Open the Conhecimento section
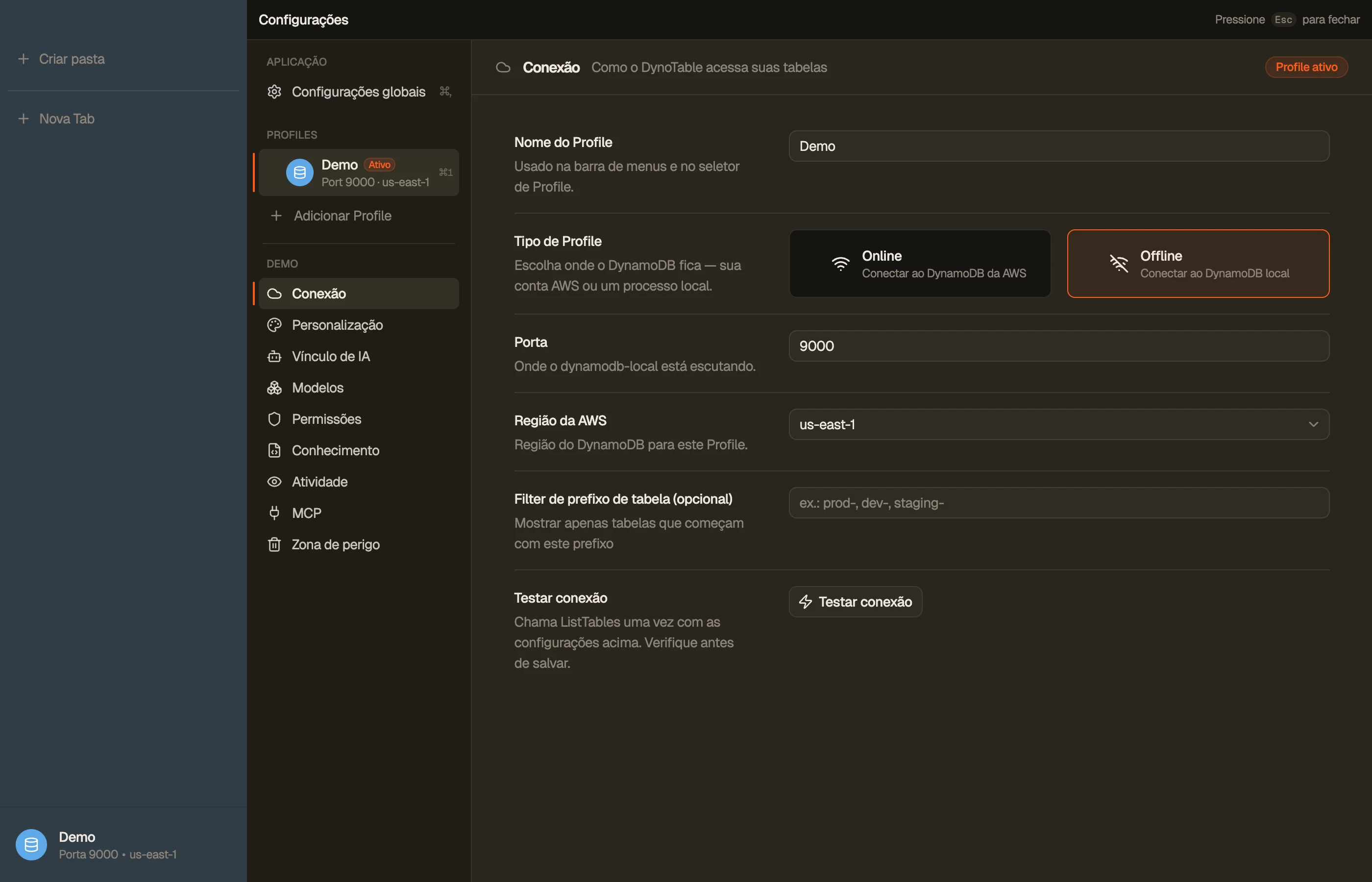 [359, 451]
